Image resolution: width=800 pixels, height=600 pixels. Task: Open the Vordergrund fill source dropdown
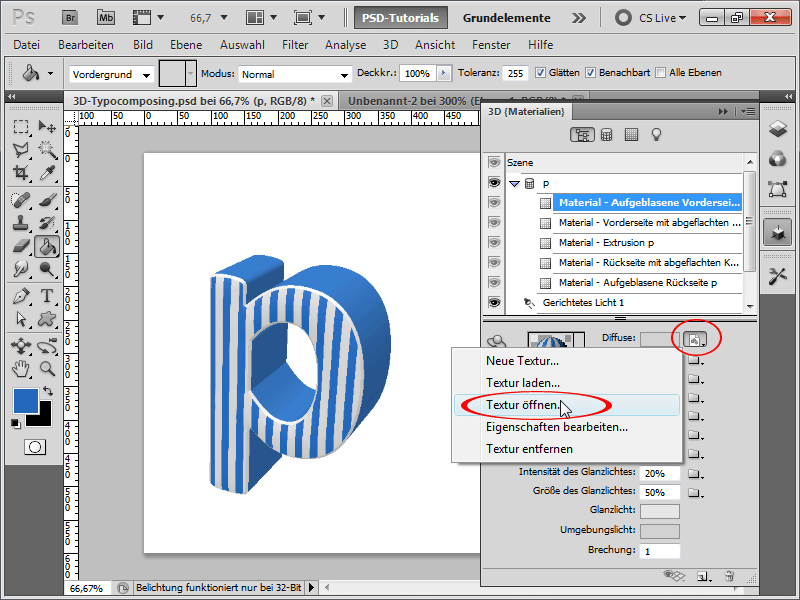pyautogui.click(x=111, y=74)
